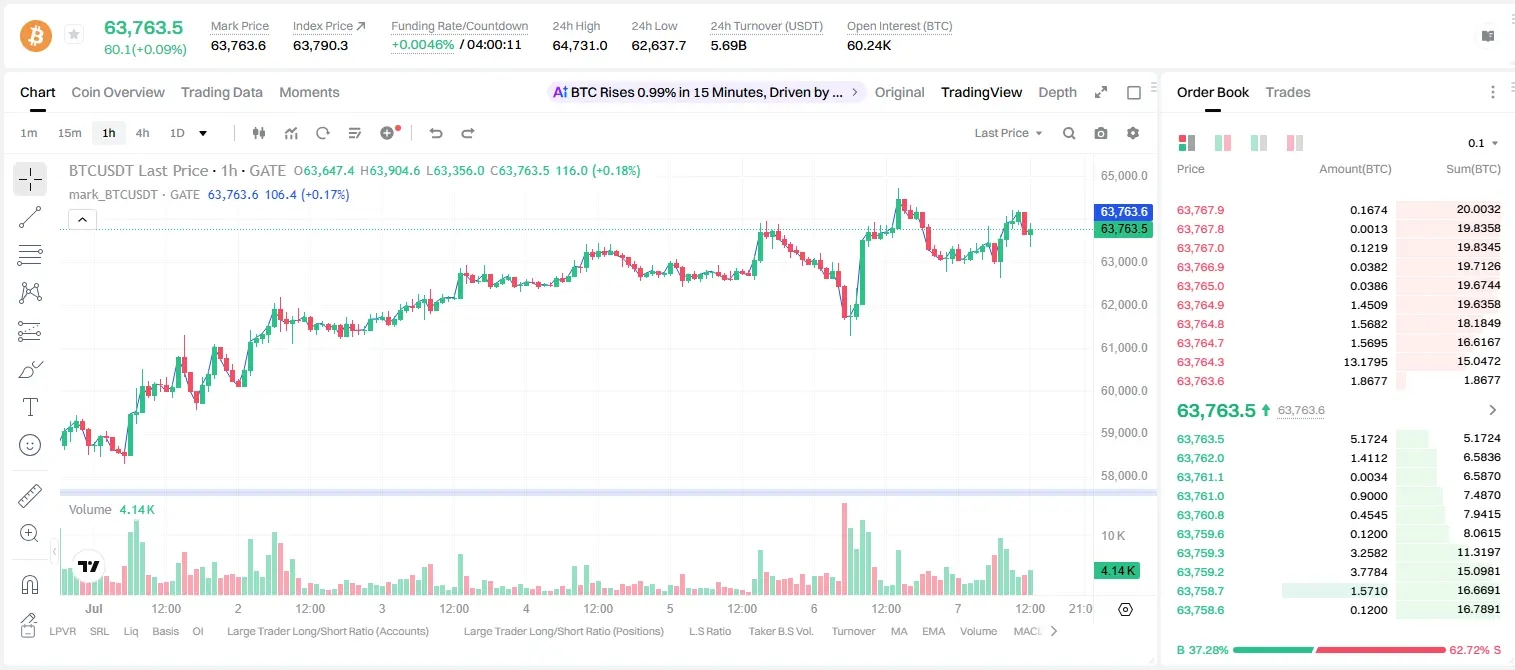Open the BTC Rises AI news banner
This screenshot has width=1515, height=670.
(x=707, y=92)
